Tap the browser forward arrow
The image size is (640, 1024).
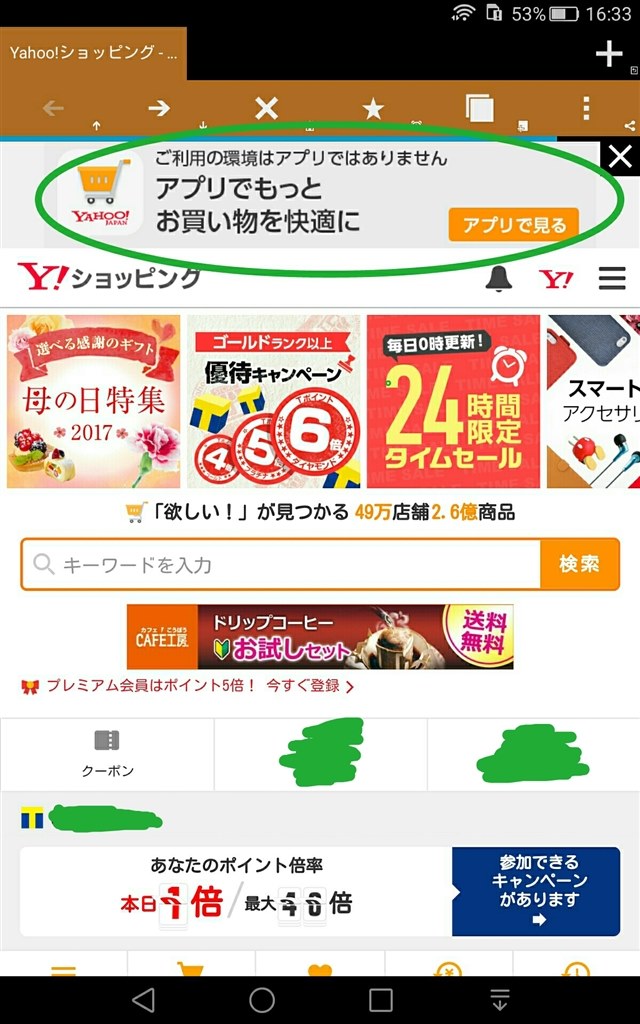point(159,108)
